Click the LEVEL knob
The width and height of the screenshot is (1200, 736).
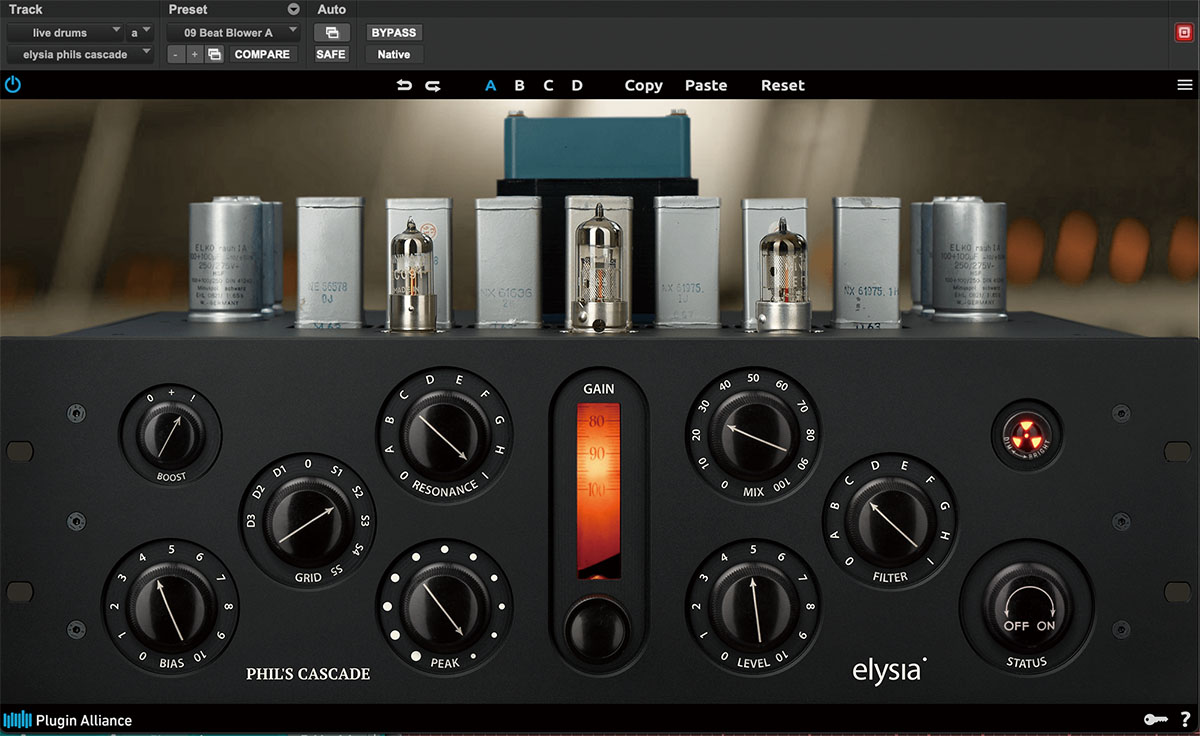click(x=755, y=607)
